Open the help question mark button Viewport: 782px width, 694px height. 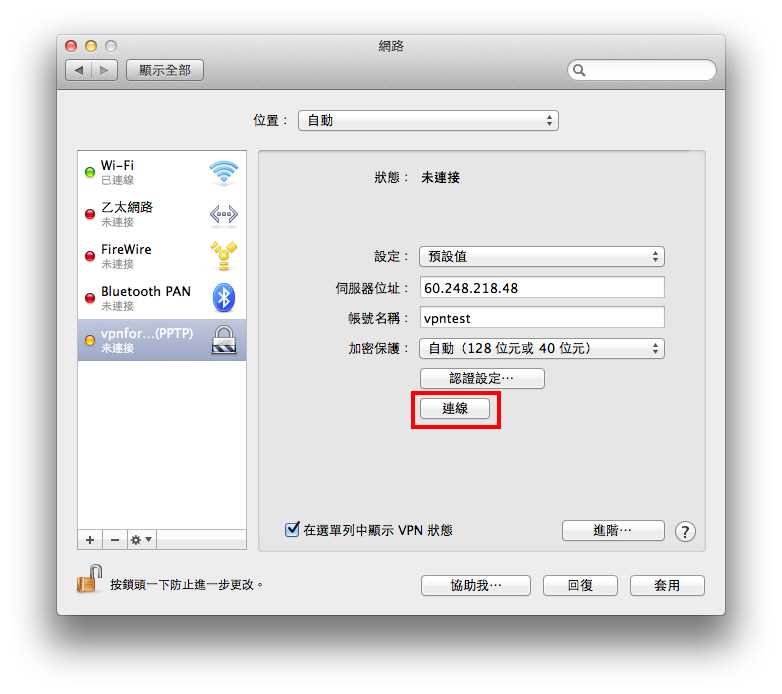tap(685, 531)
